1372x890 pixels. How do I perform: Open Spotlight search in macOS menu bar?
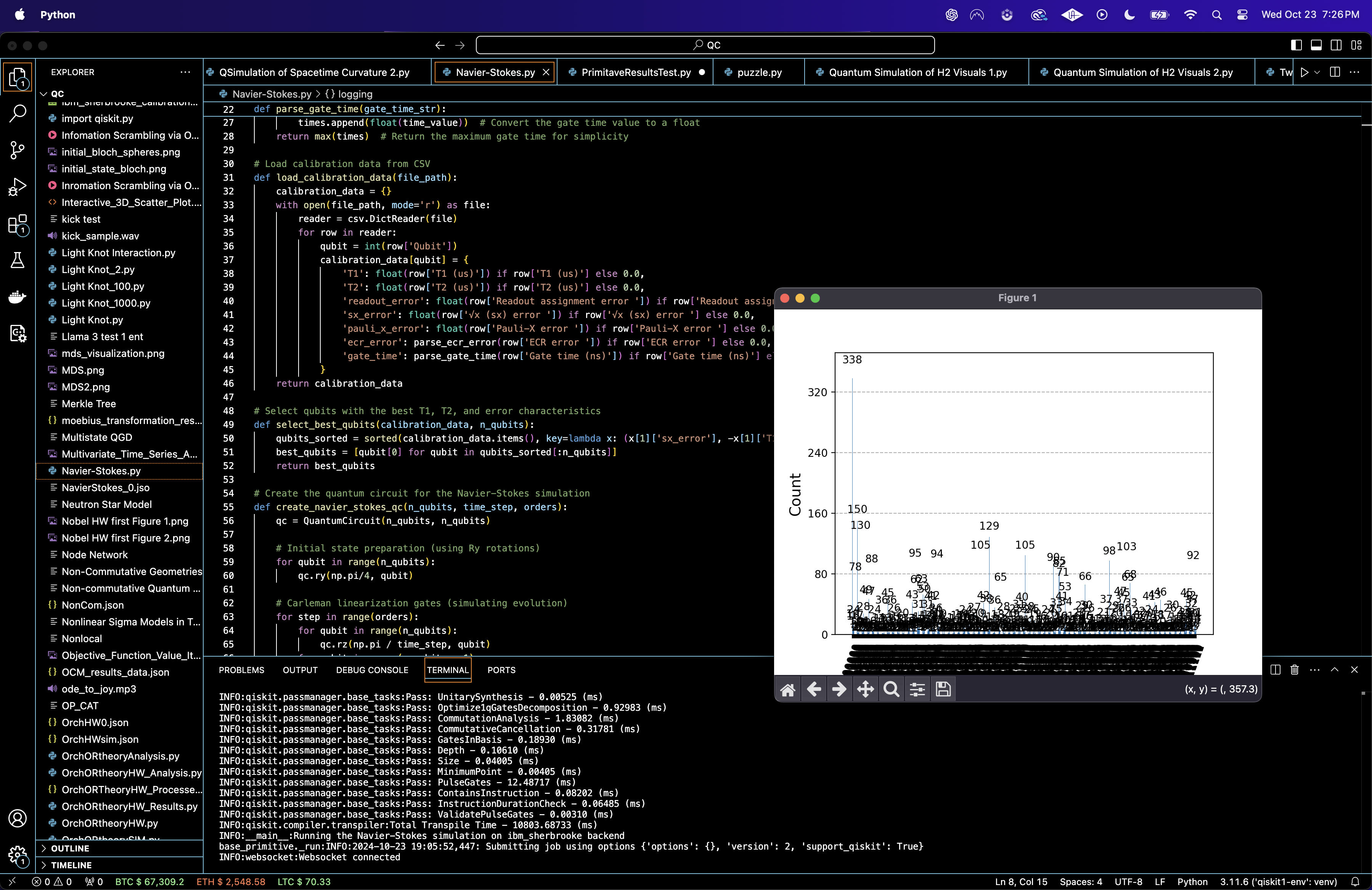pos(1217,15)
